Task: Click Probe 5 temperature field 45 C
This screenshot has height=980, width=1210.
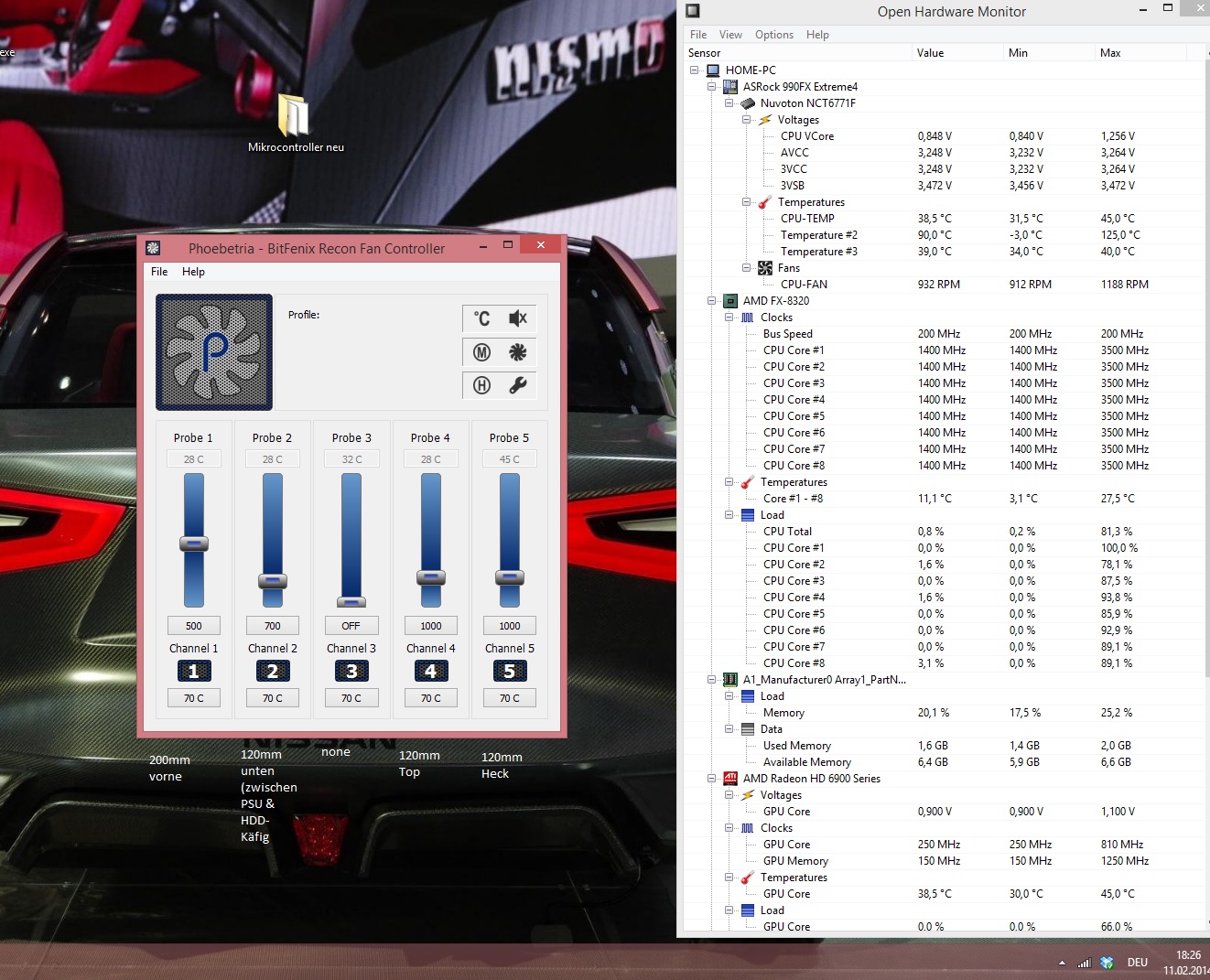Action: pos(510,459)
